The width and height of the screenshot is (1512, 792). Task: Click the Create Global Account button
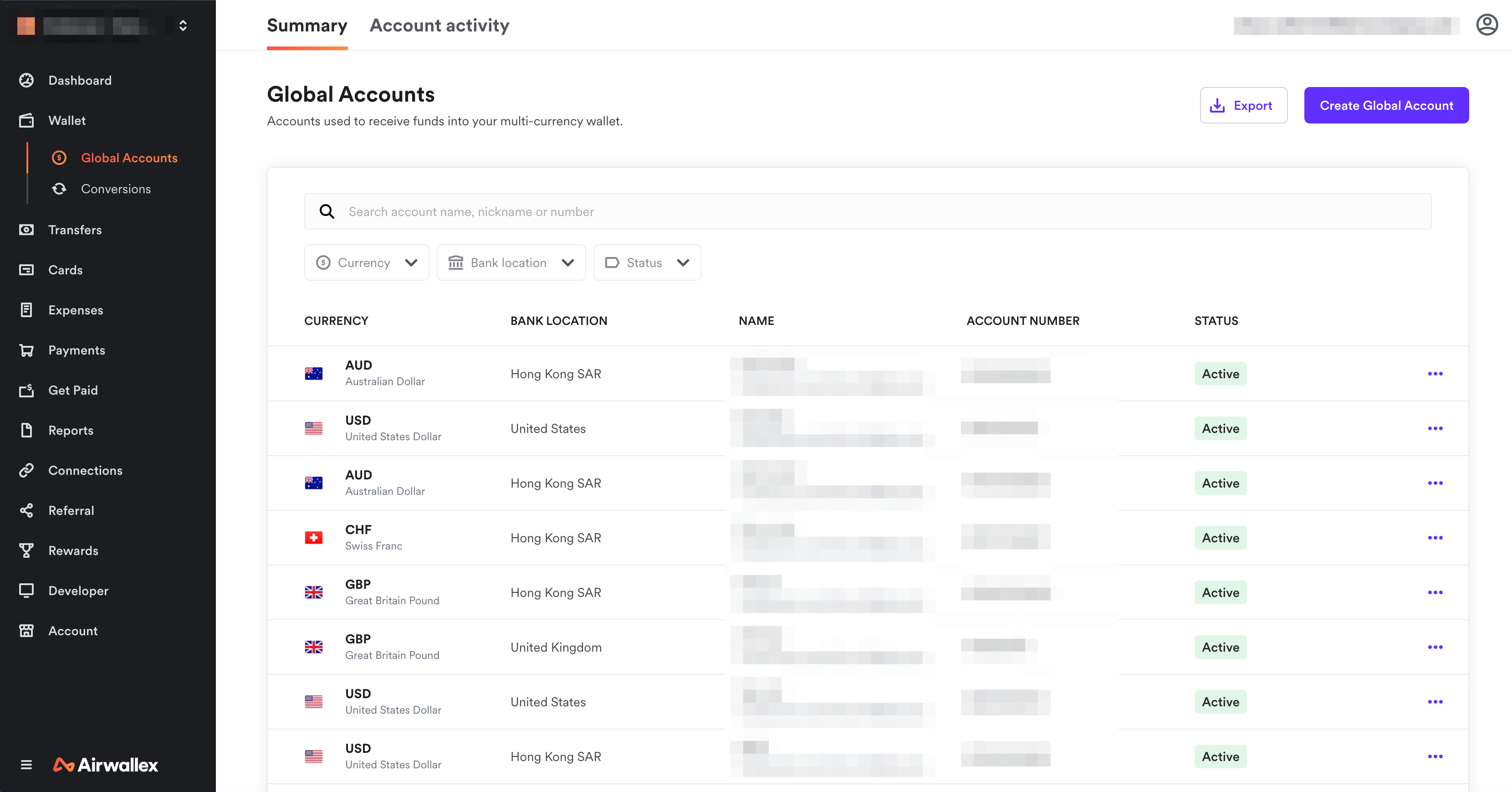click(1386, 105)
